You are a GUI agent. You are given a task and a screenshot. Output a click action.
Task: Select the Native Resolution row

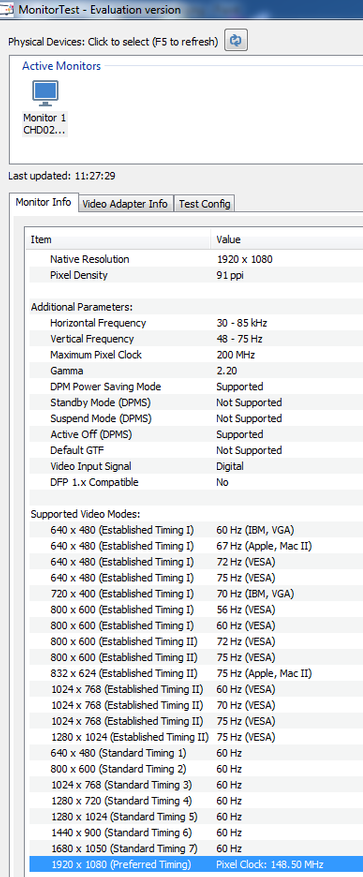coord(194,259)
